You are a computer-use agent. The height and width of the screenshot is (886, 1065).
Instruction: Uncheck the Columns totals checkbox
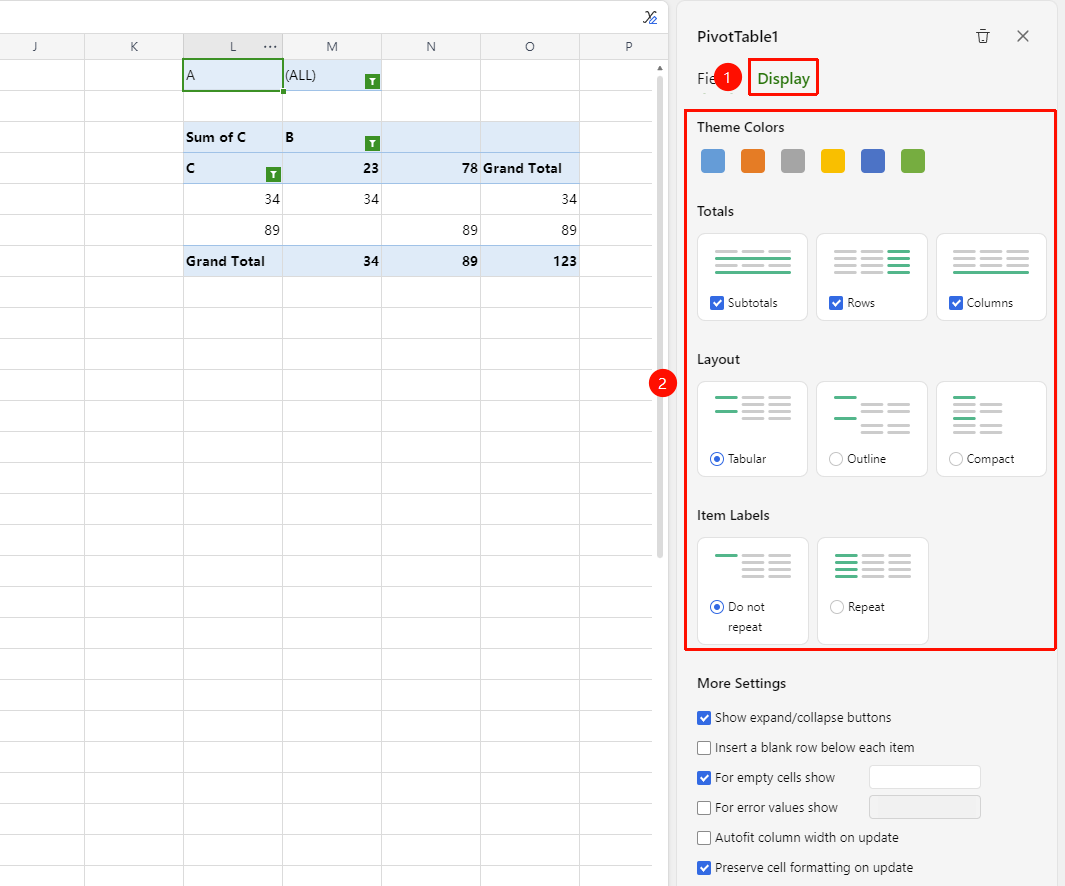point(956,303)
